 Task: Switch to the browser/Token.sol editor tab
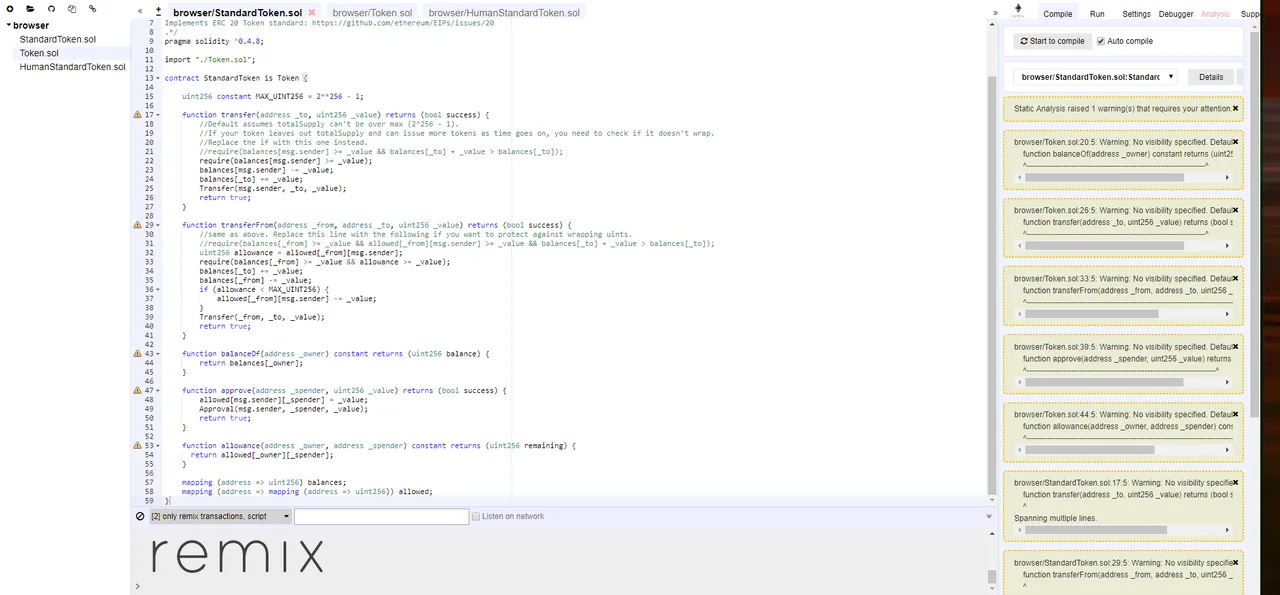pos(371,12)
